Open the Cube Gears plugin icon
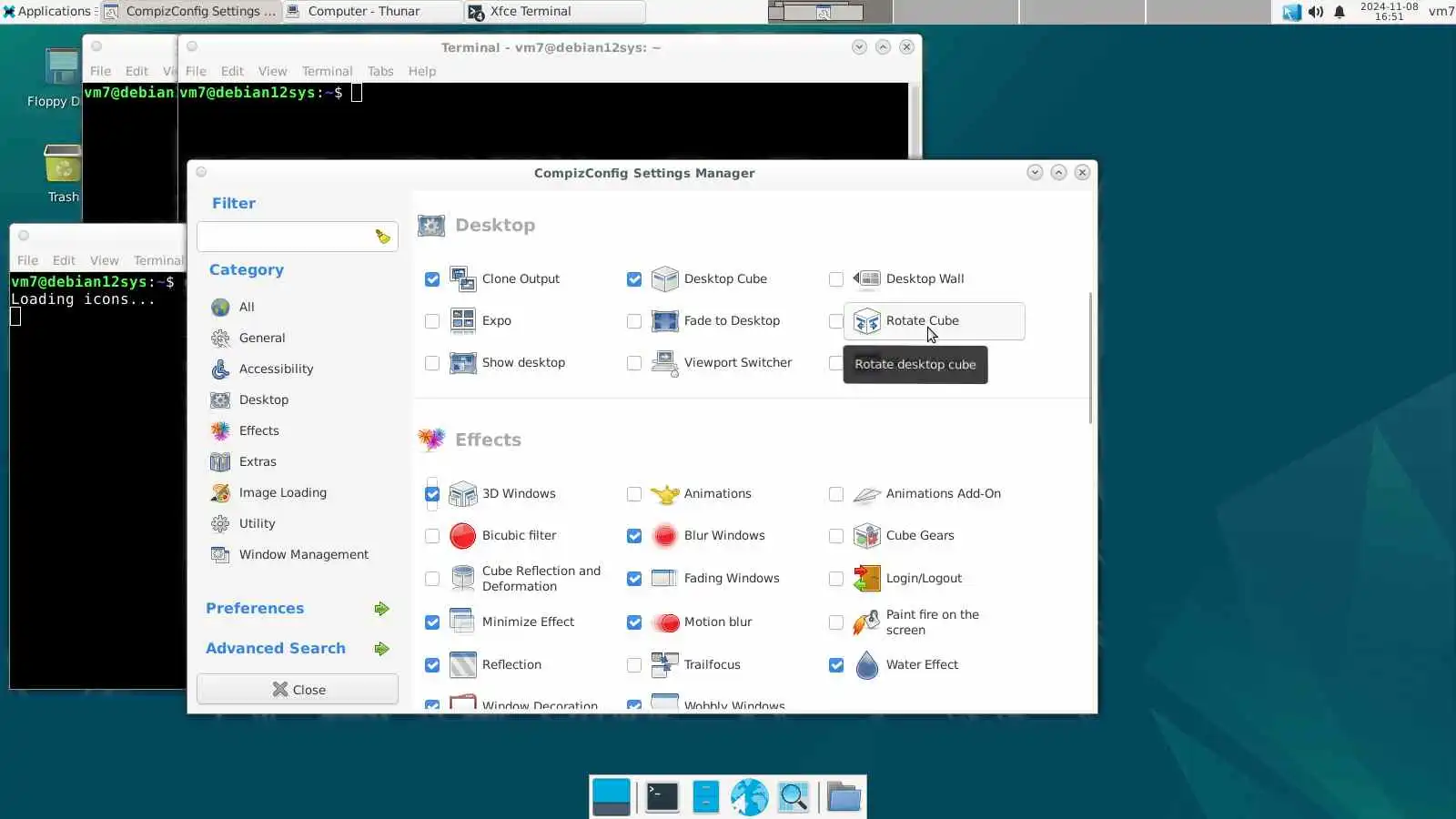Image resolution: width=1456 pixels, height=819 pixels. [x=867, y=536]
